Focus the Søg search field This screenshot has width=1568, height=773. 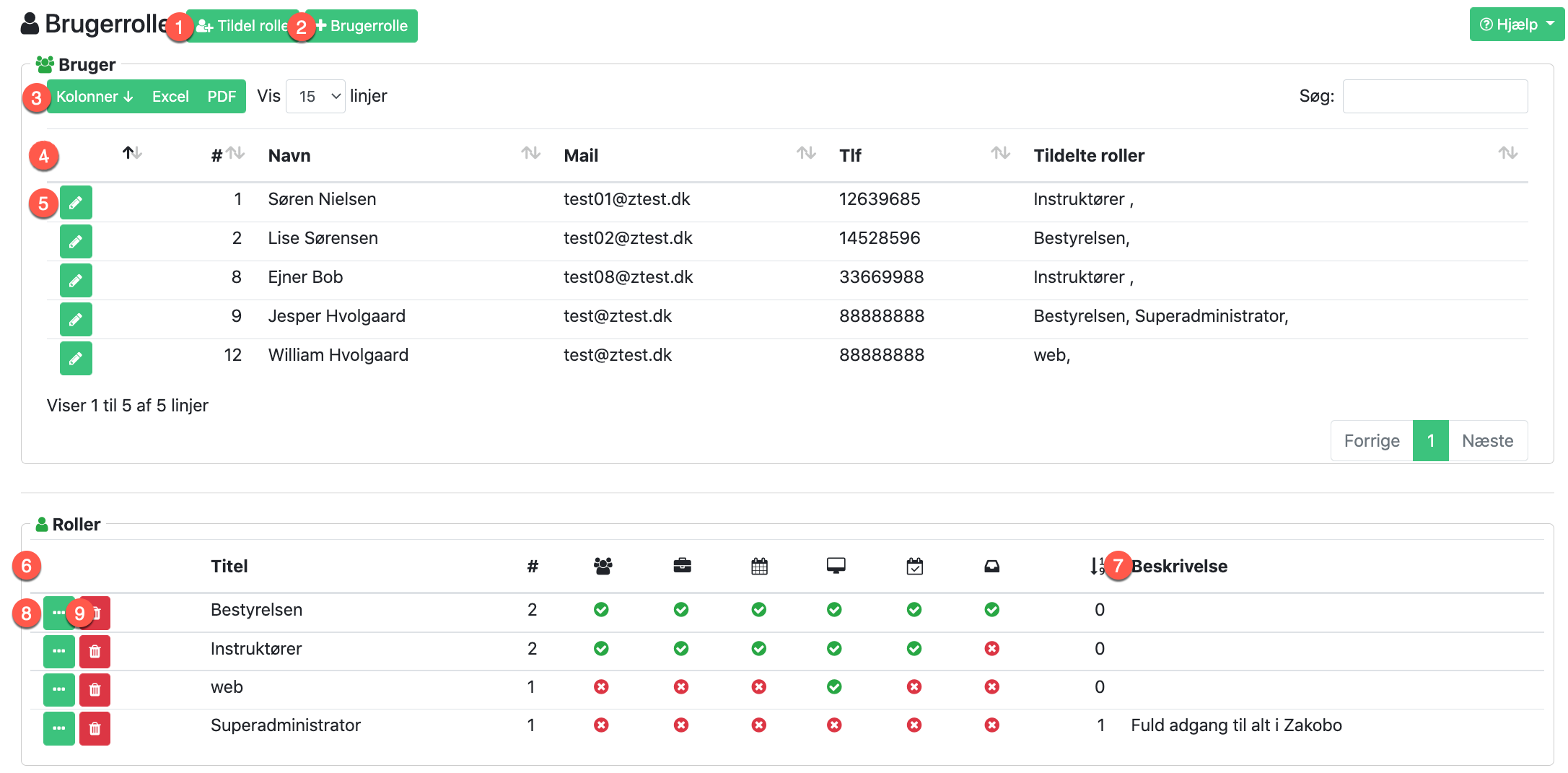tap(1435, 97)
